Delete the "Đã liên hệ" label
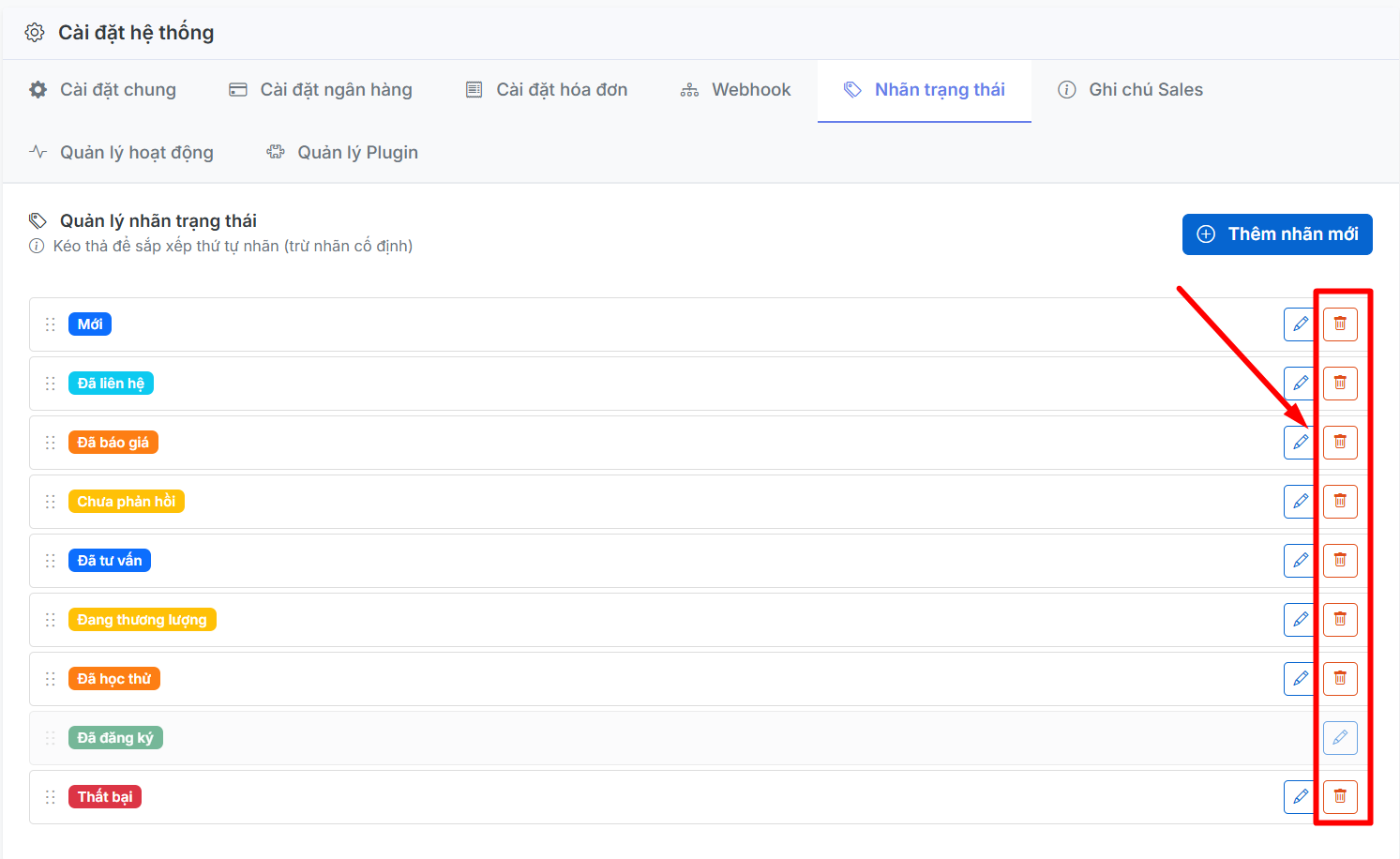This screenshot has width=1400, height=859. click(x=1340, y=384)
